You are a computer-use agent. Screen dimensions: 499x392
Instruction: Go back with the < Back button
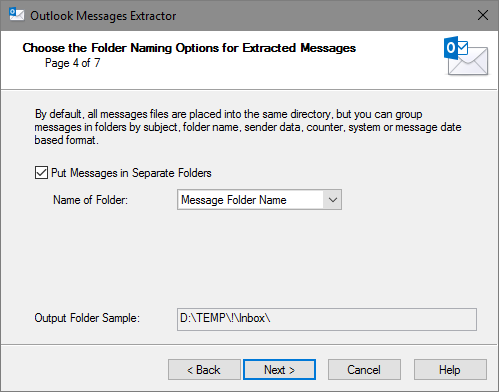click(204, 370)
